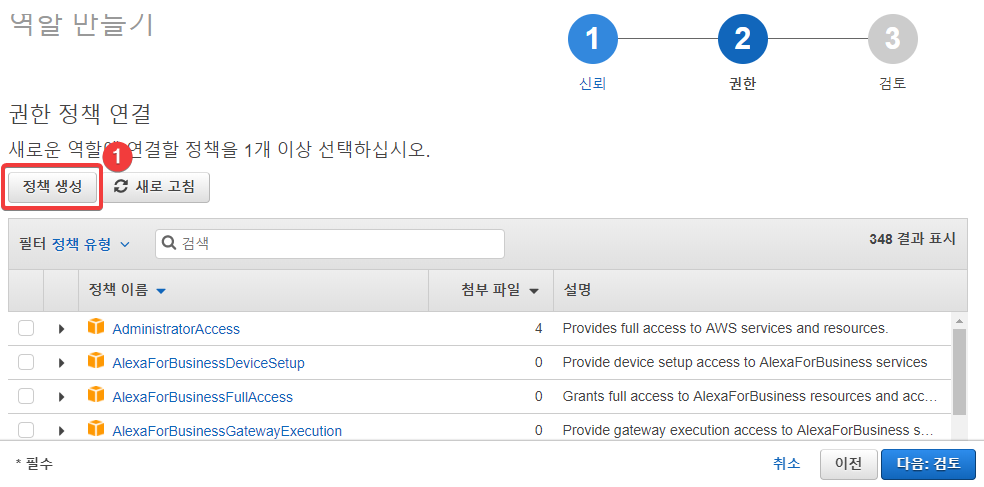
Task: Open AlexaForBusinessGatewayExecution policy link
Action: coord(227,431)
